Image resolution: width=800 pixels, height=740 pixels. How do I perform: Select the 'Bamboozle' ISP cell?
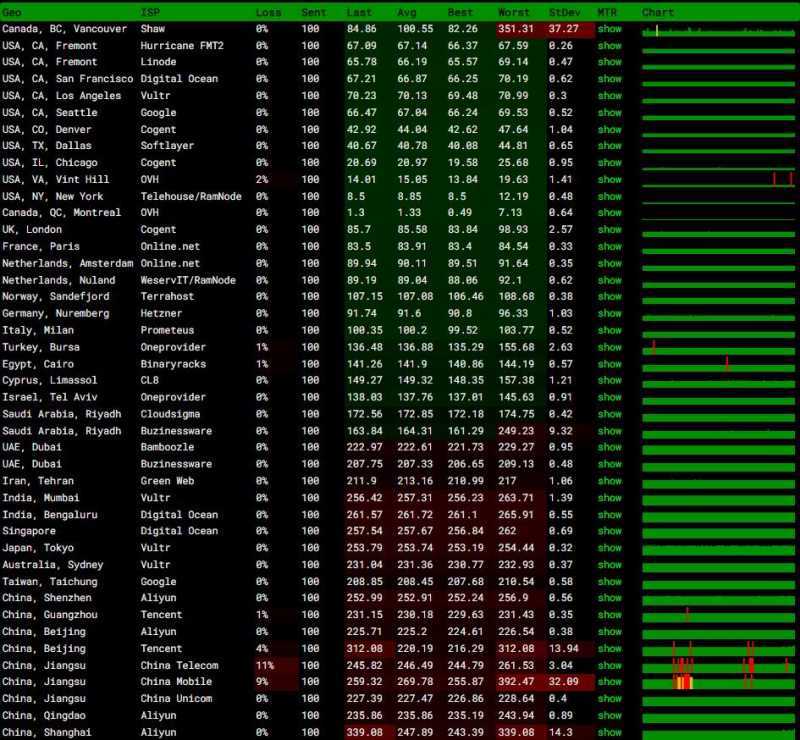[167, 448]
